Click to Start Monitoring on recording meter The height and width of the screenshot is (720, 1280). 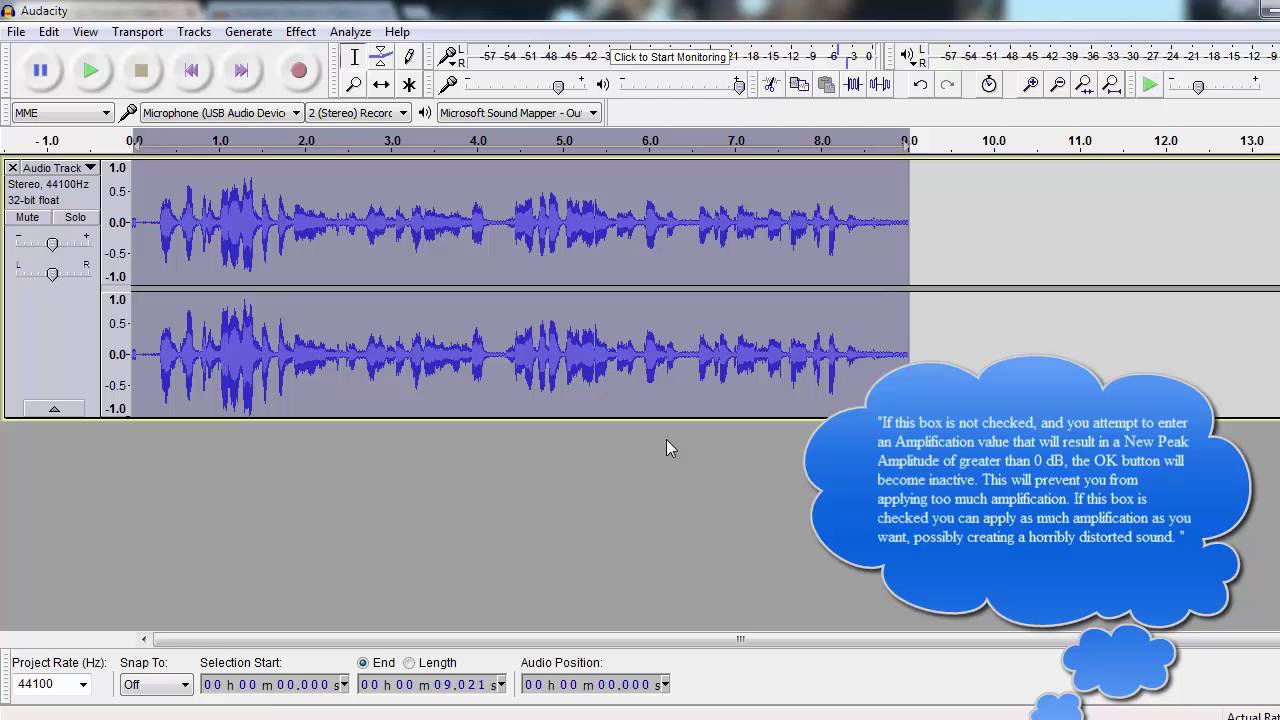(669, 57)
